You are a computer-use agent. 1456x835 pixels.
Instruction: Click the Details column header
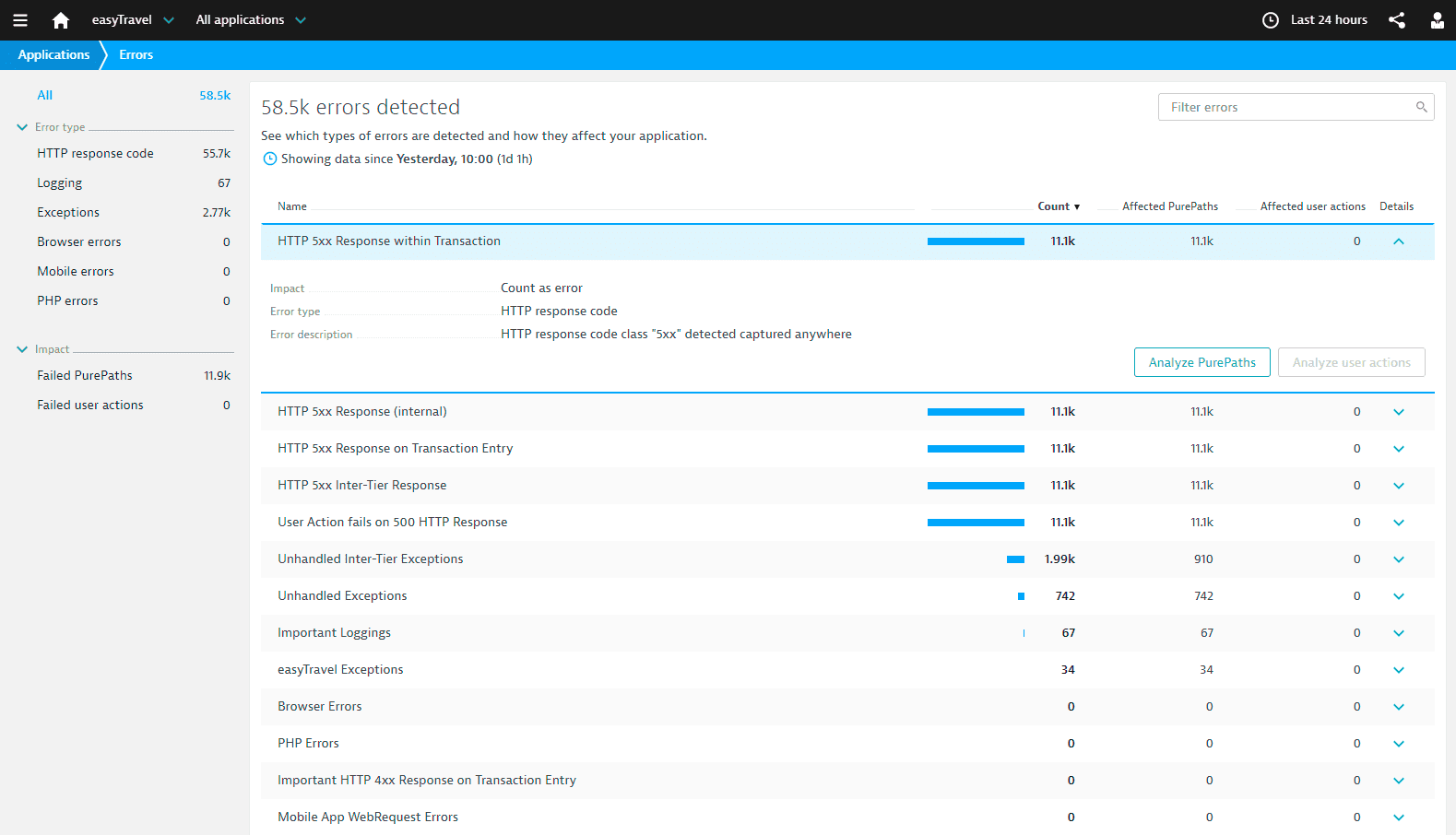tap(1396, 206)
